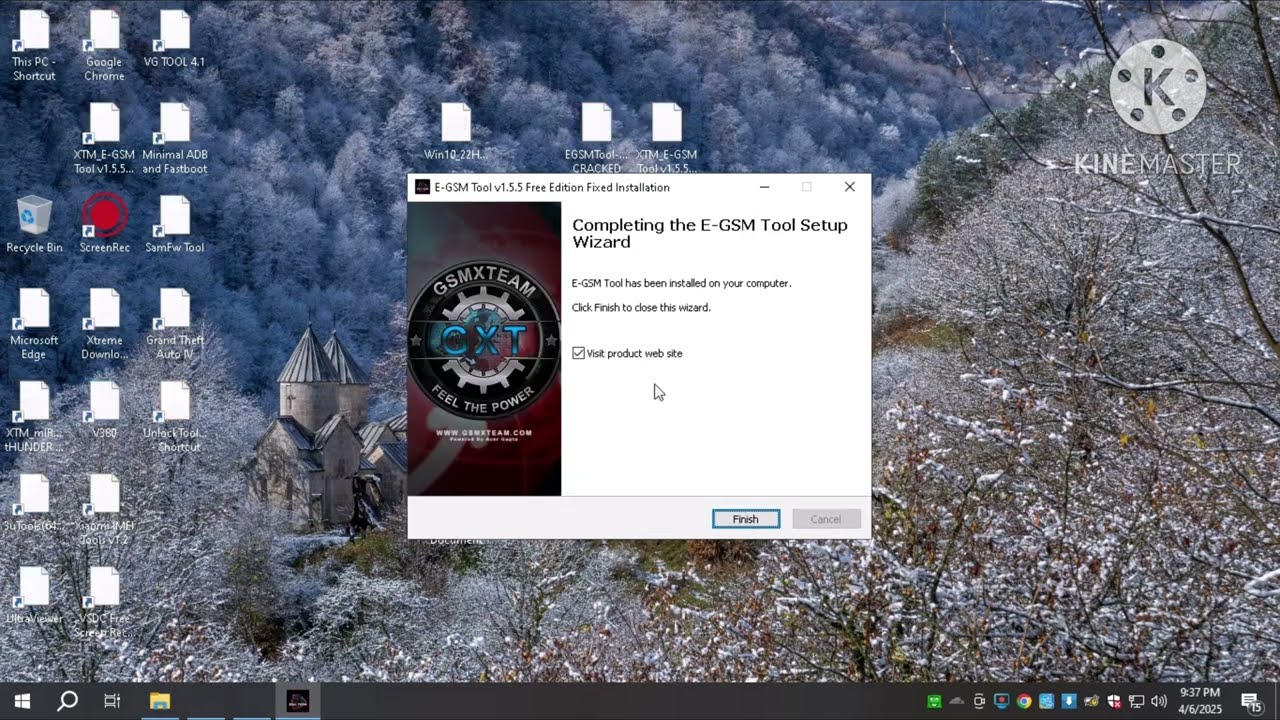
Task: Close the E-GSM Tool setup wizard window
Action: pos(849,187)
